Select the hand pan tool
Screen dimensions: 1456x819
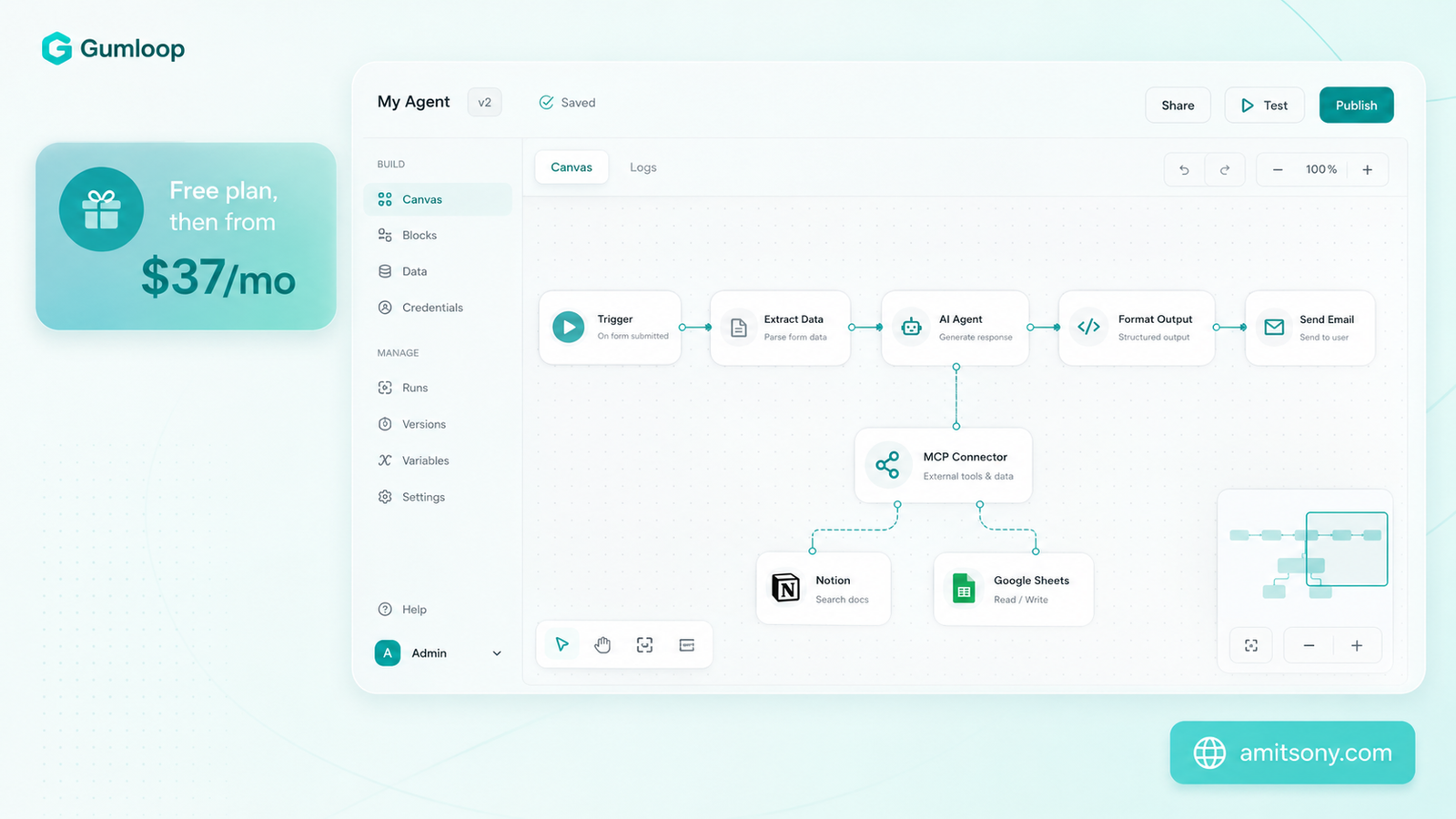click(602, 644)
